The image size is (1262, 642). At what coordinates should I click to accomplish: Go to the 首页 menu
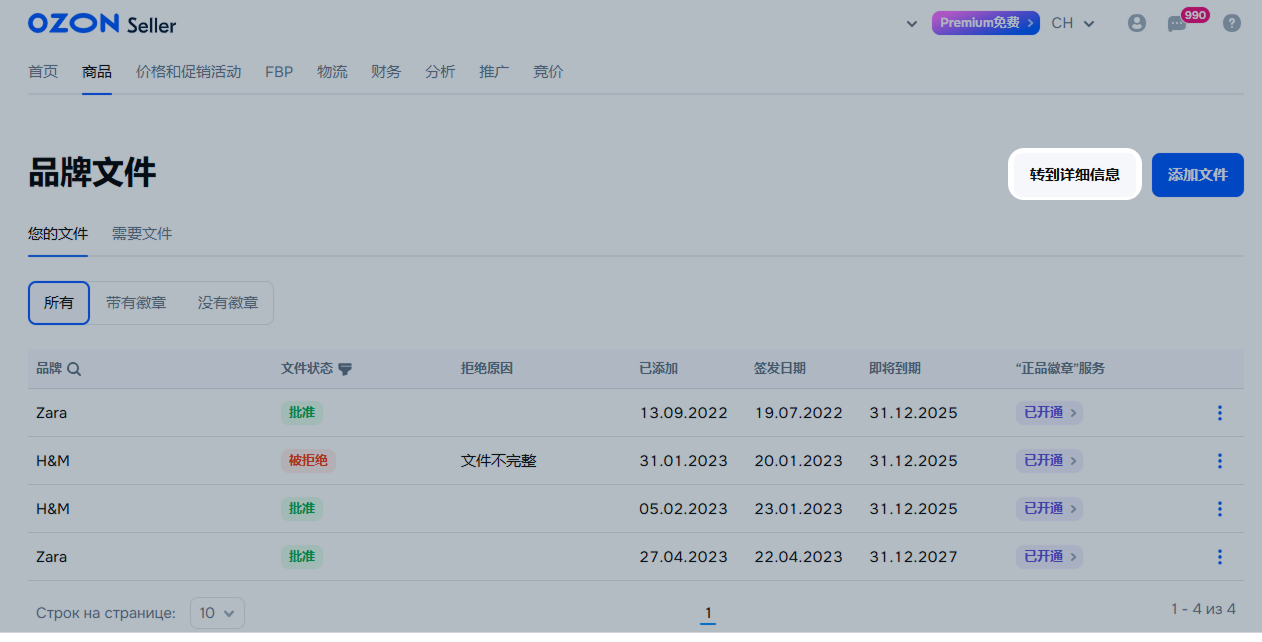[x=43, y=72]
